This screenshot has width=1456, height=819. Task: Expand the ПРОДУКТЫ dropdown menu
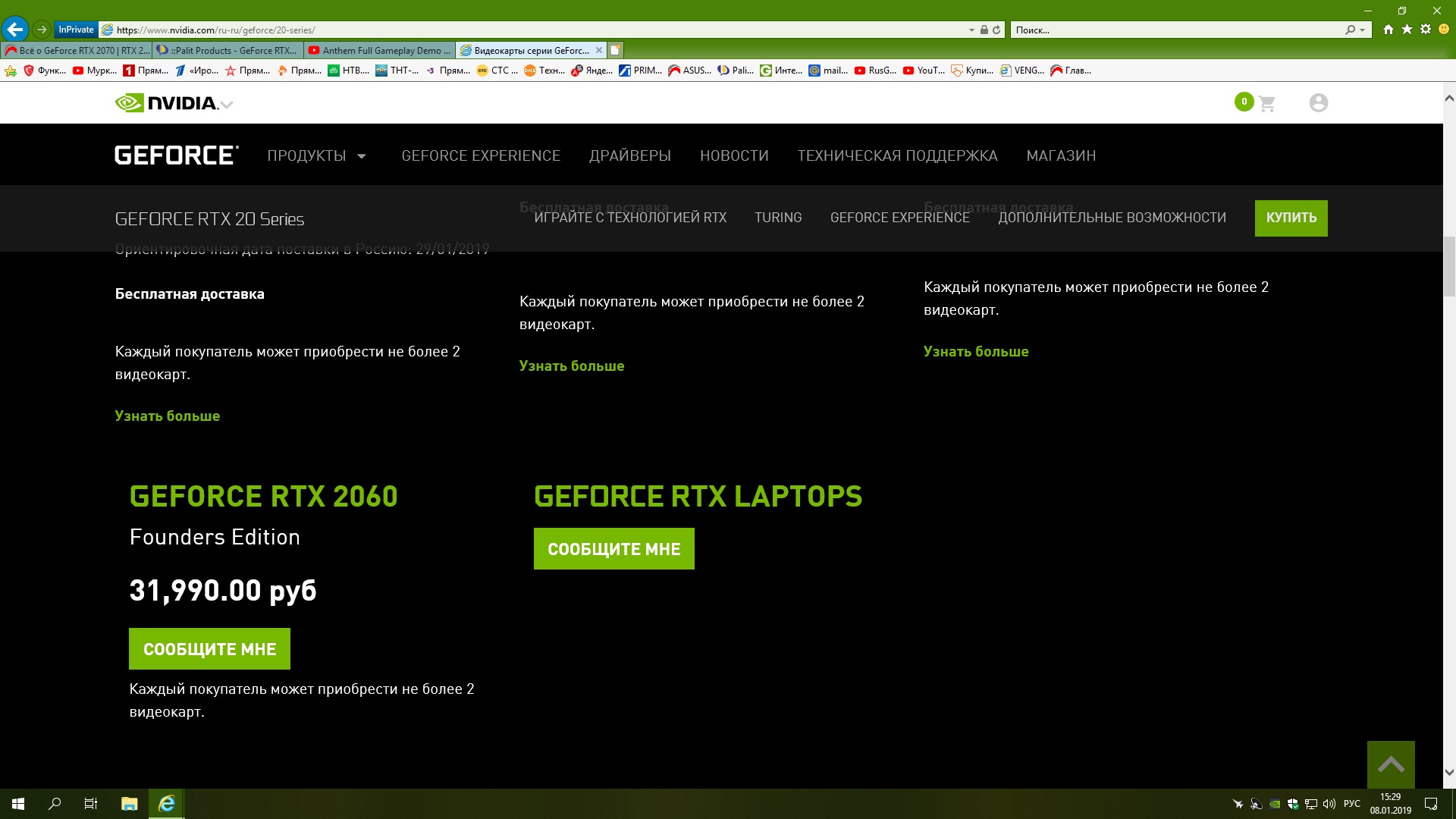317,156
